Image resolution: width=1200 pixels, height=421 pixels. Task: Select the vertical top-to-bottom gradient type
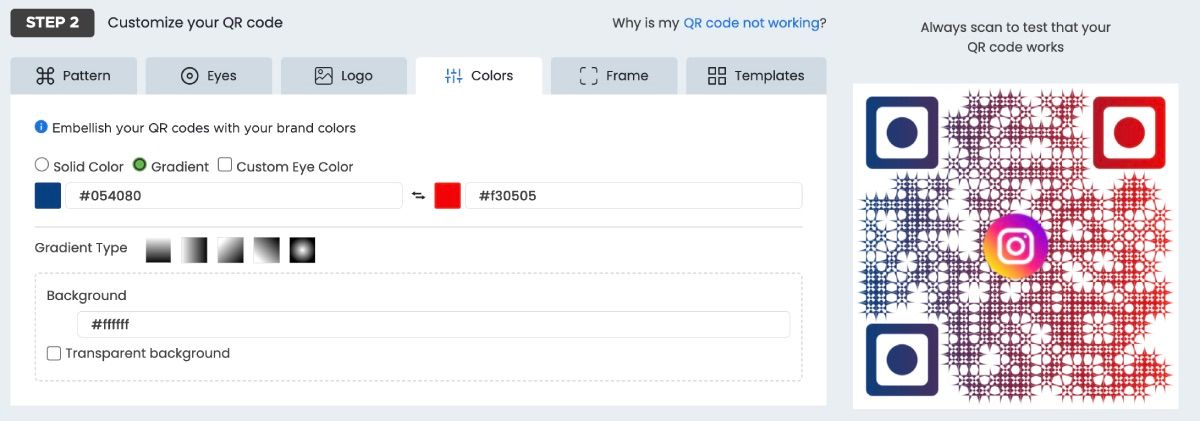[x=158, y=249]
